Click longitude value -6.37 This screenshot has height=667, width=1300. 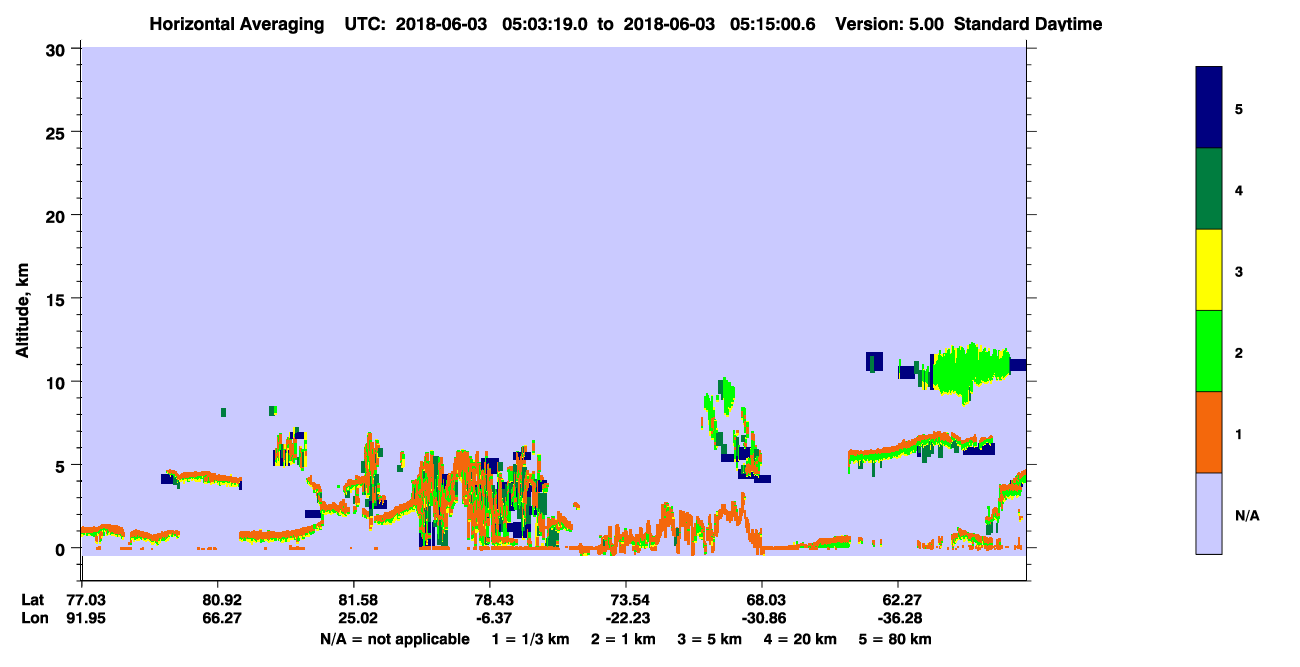[x=494, y=618]
